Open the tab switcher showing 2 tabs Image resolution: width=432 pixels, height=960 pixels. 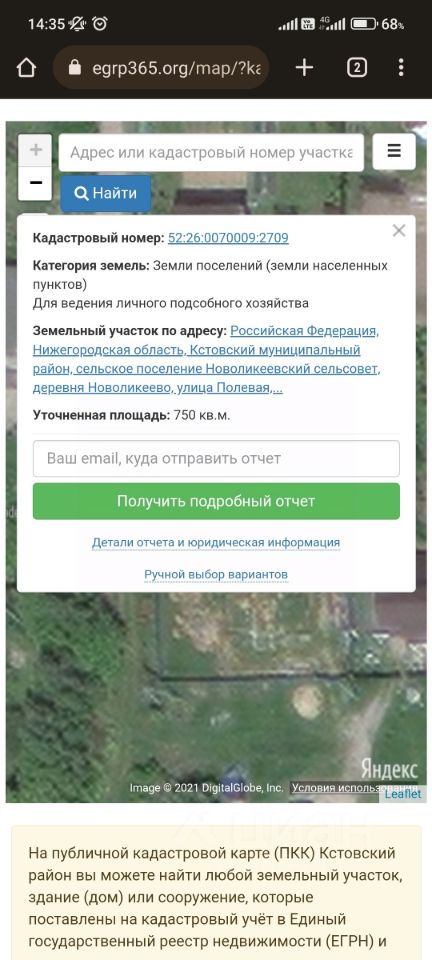coord(357,67)
